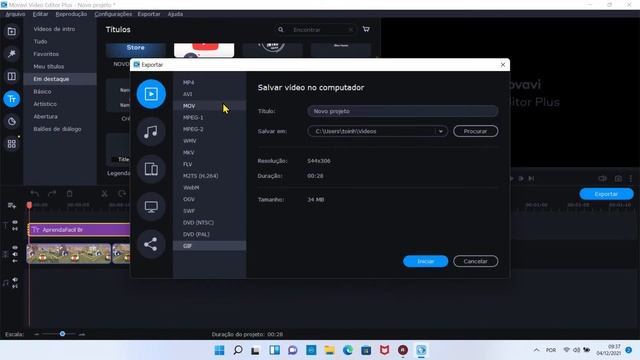Click the red playhead marker on timeline
Viewport: 640px width, 360px height.
pos(29,205)
